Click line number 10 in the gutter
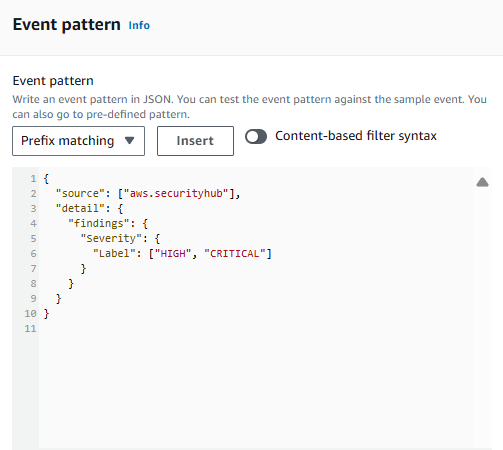Image resolution: width=503 pixels, height=450 pixels. 30,314
